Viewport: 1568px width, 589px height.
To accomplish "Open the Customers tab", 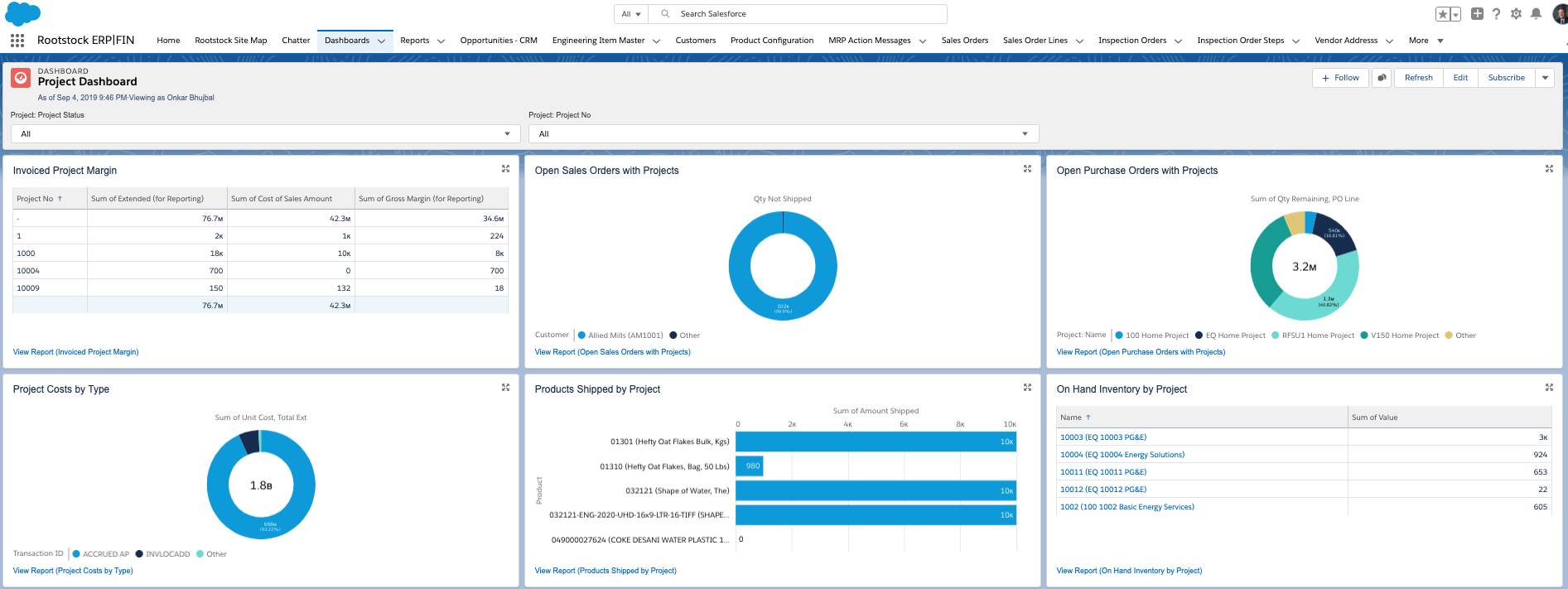I will click(696, 41).
